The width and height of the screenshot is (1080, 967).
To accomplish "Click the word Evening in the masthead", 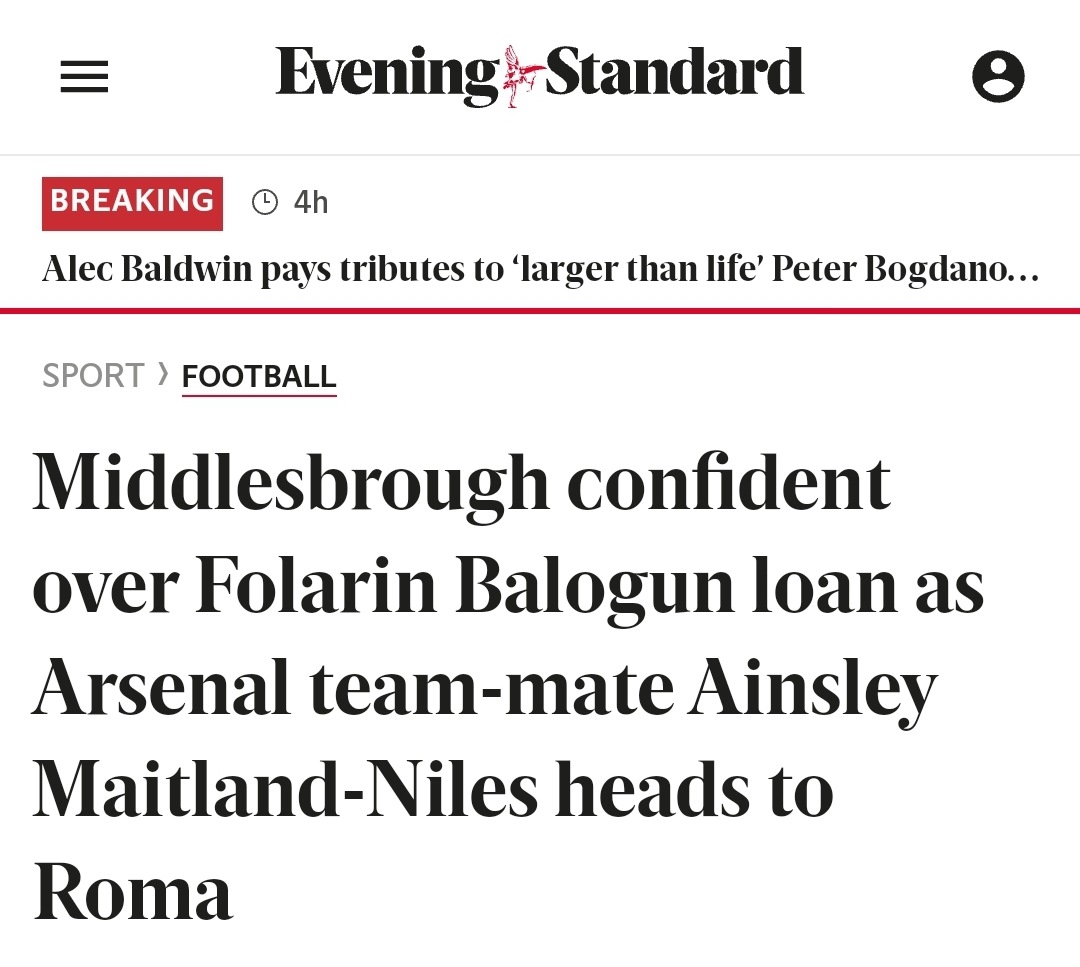I will point(388,74).
